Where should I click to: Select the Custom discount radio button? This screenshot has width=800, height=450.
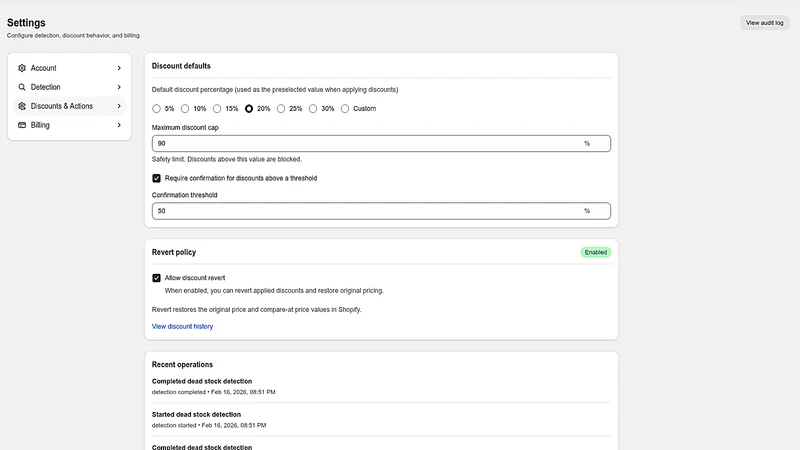[x=345, y=109]
